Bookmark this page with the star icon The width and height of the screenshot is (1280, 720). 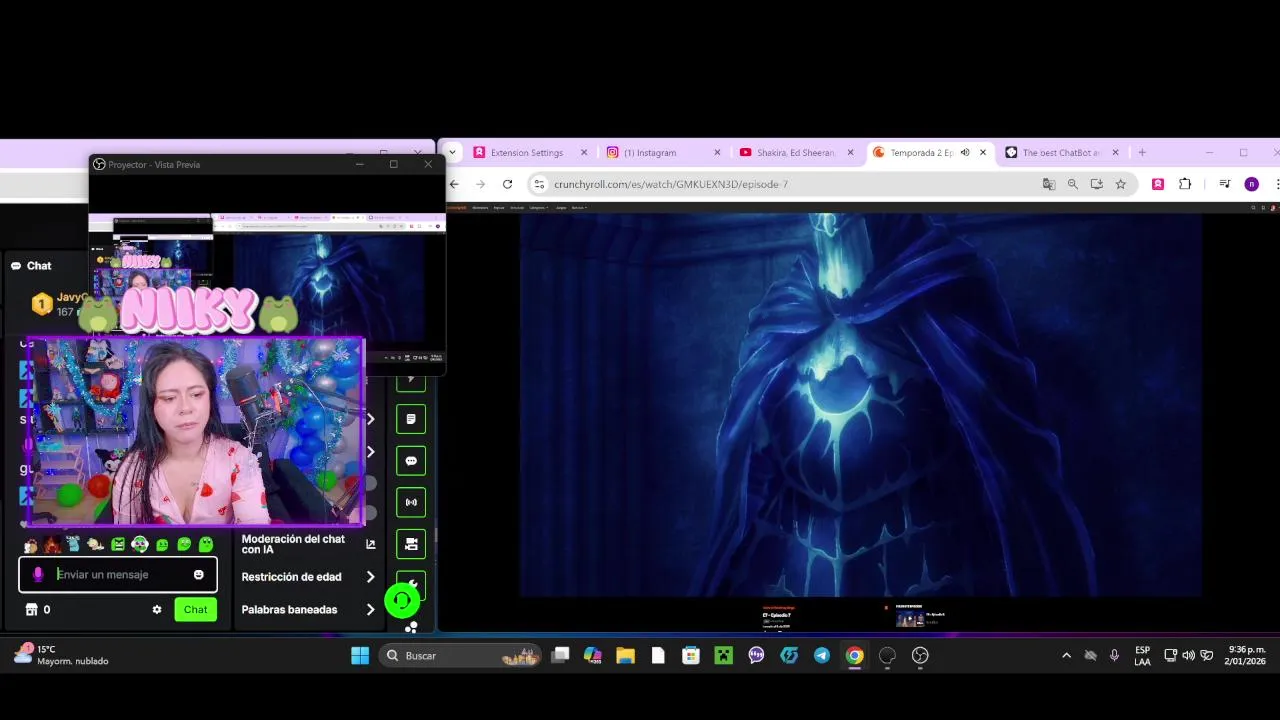(x=1121, y=184)
